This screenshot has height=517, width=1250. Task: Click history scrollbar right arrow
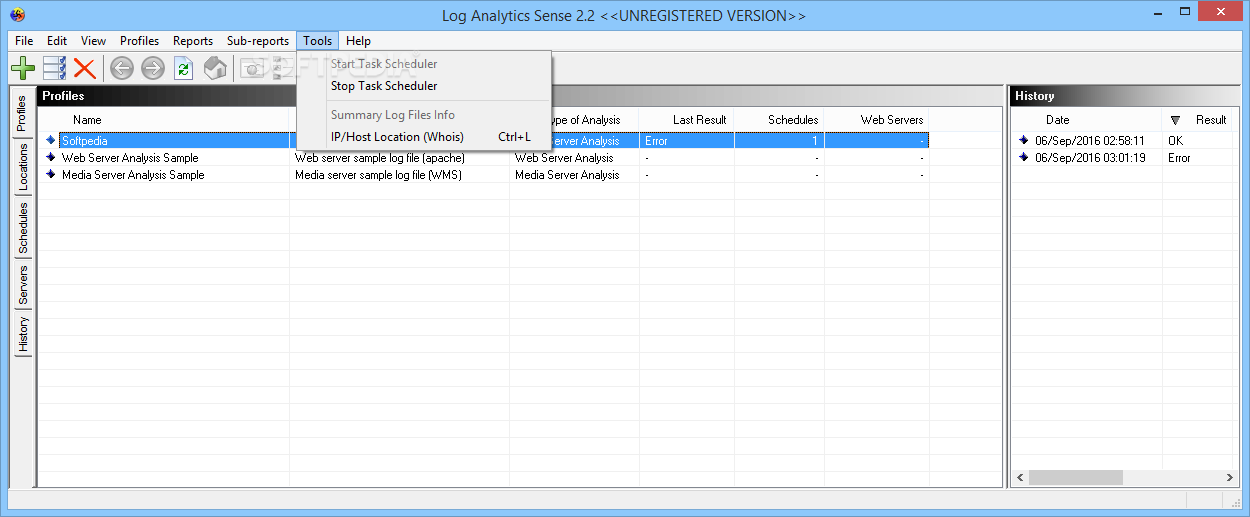click(1229, 478)
